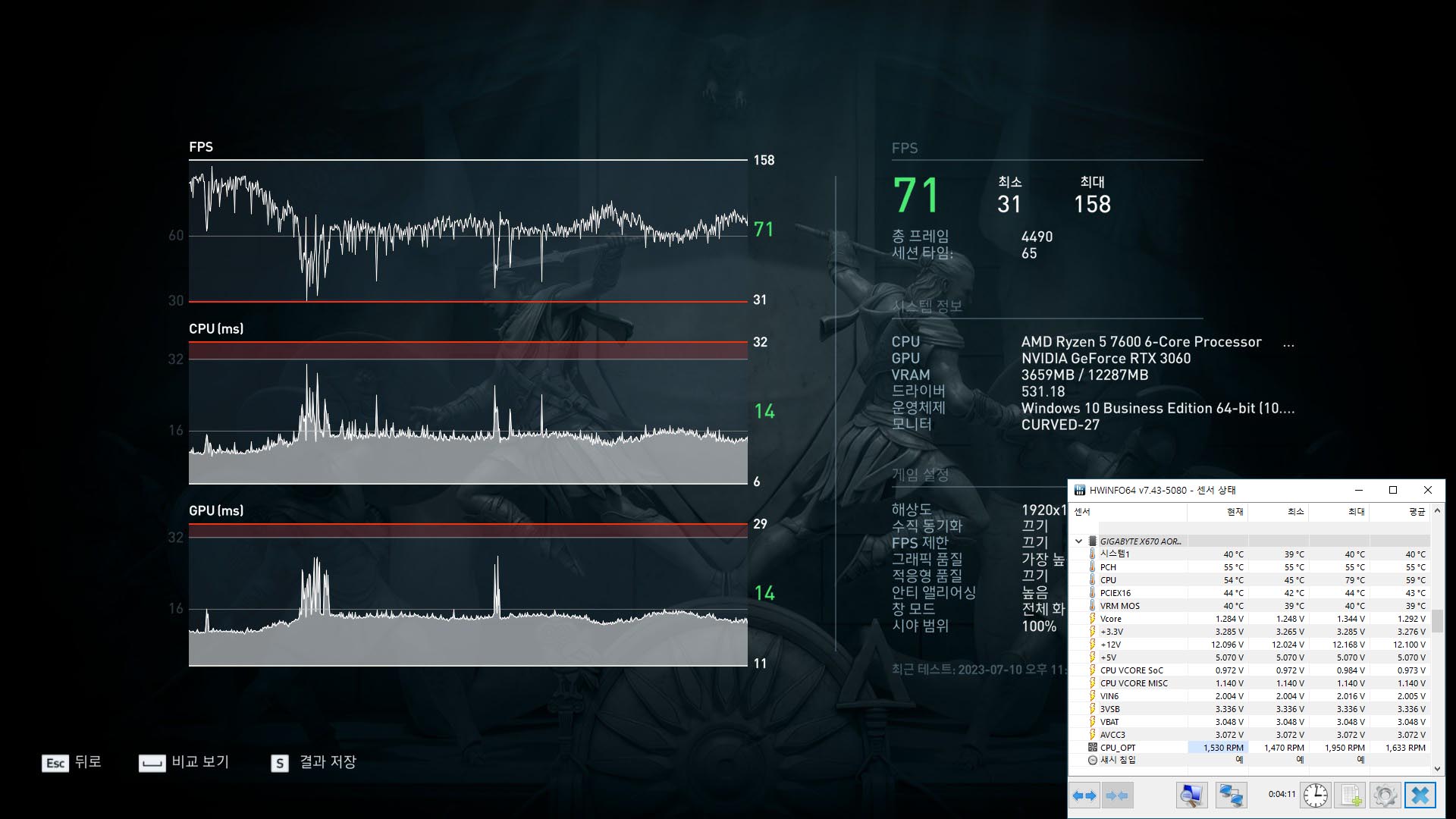Click the S save results button
Screen dimensions: 1456x819
click(x=280, y=763)
